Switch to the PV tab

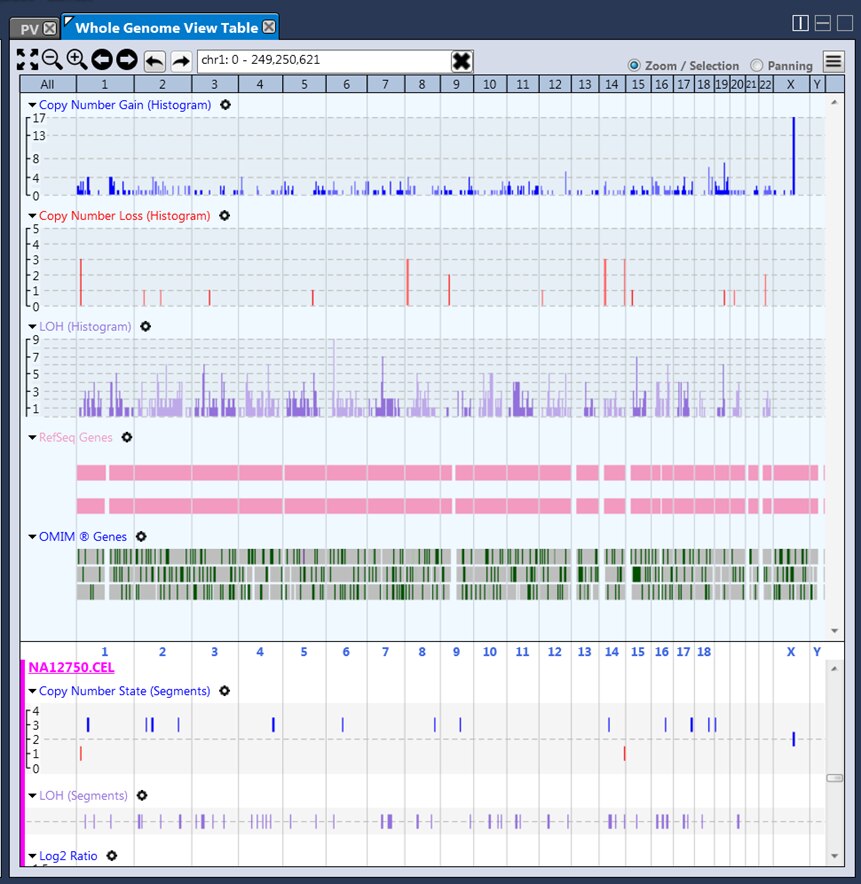tap(30, 29)
